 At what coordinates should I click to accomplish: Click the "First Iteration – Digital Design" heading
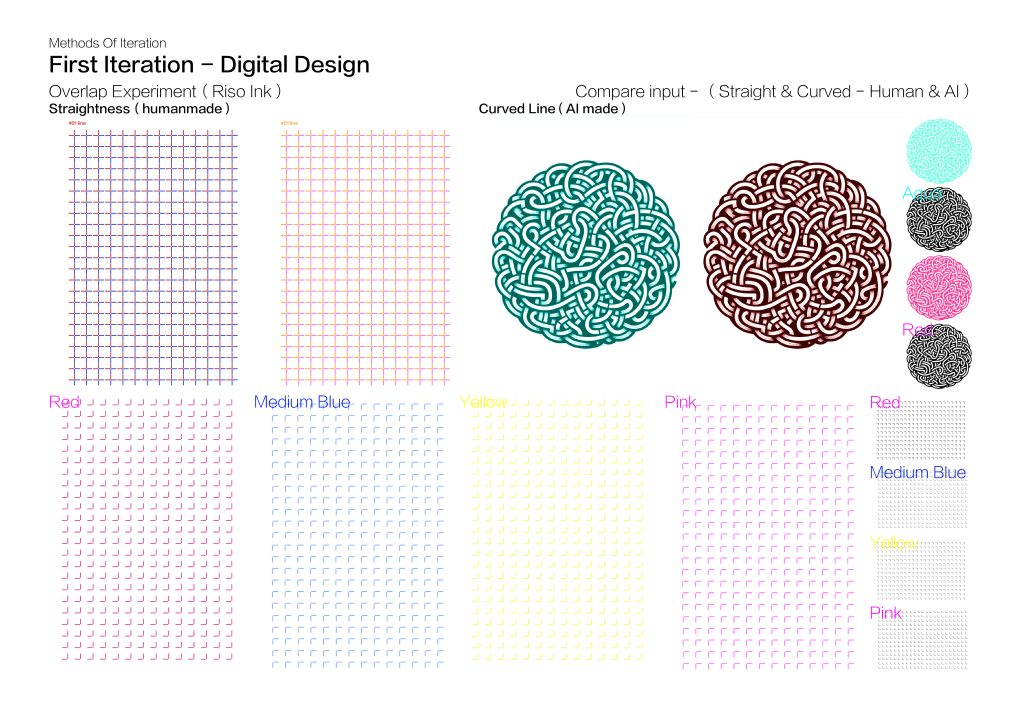(x=209, y=65)
